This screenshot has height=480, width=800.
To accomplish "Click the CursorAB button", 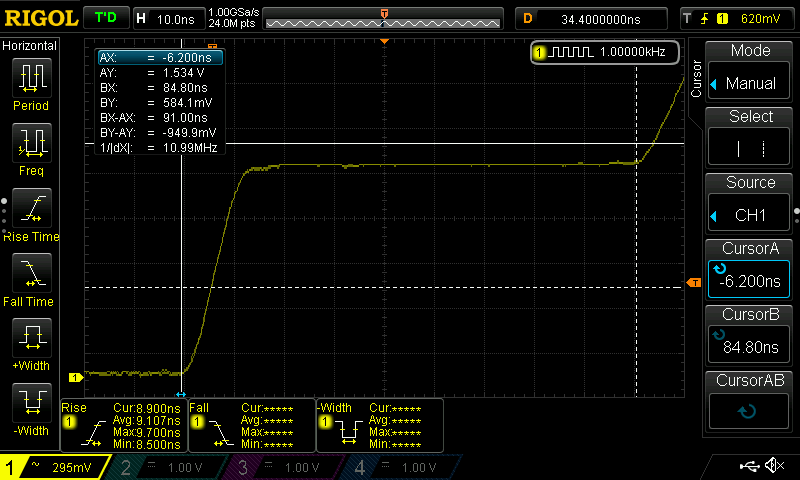I will tap(749, 411).
